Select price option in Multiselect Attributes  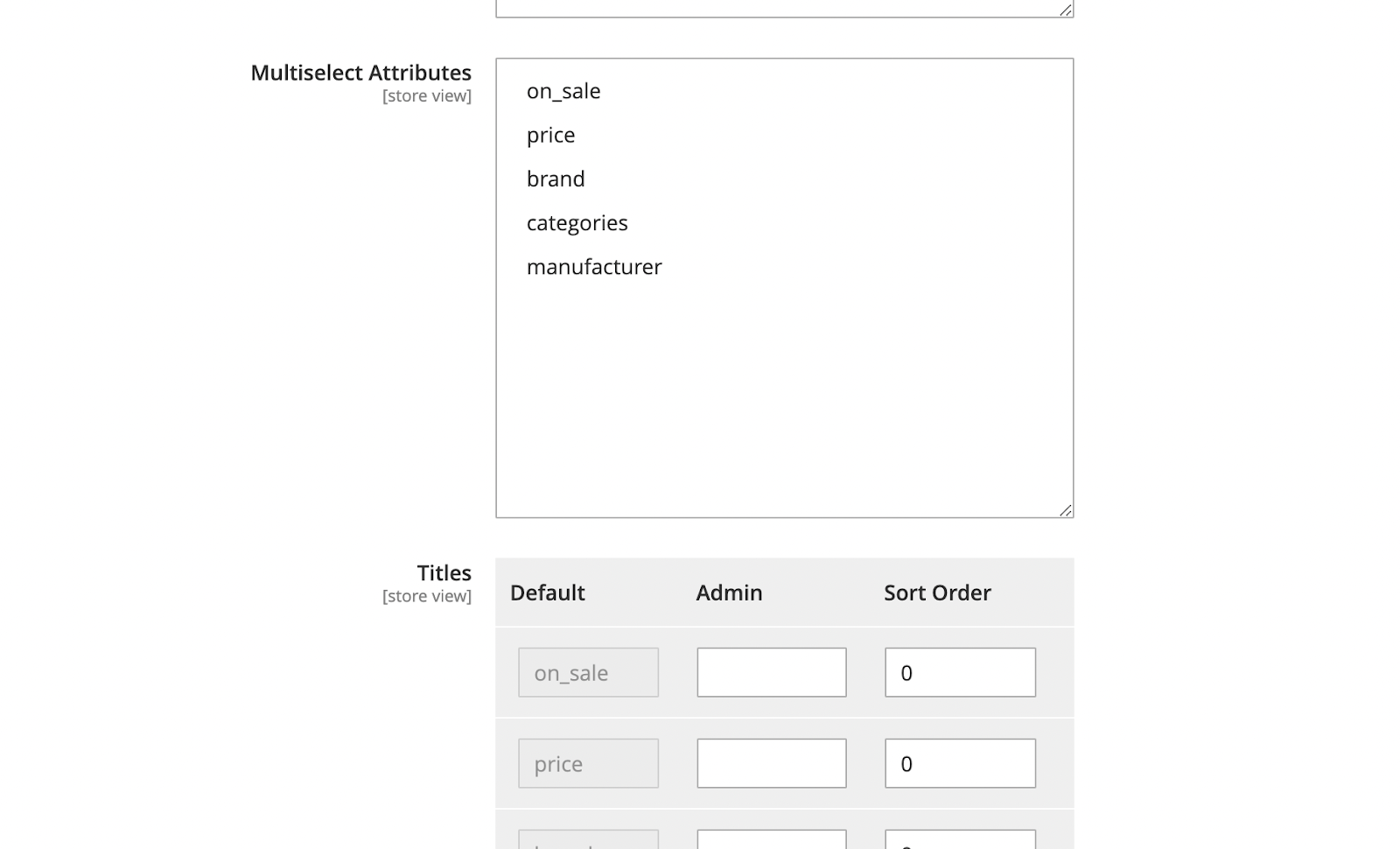(x=551, y=135)
